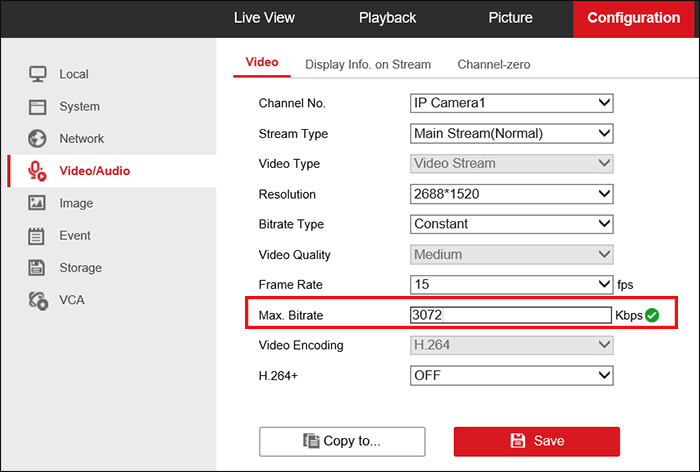Image resolution: width=700 pixels, height=472 pixels.
Task: Click the Local monitor icon
Action: coord(38,74)
